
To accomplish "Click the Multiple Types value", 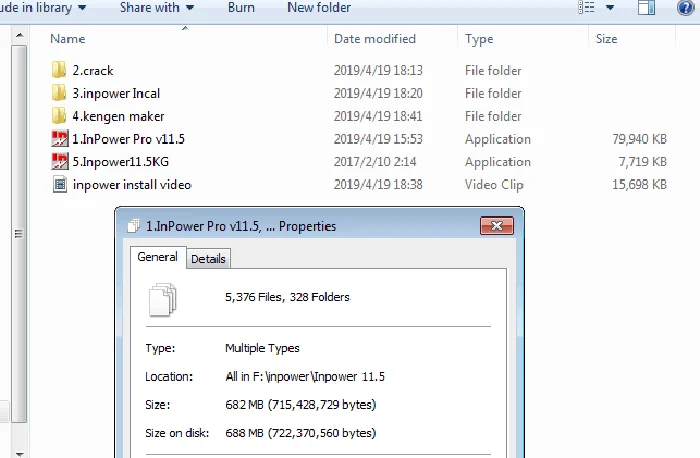I will [262, 348].
